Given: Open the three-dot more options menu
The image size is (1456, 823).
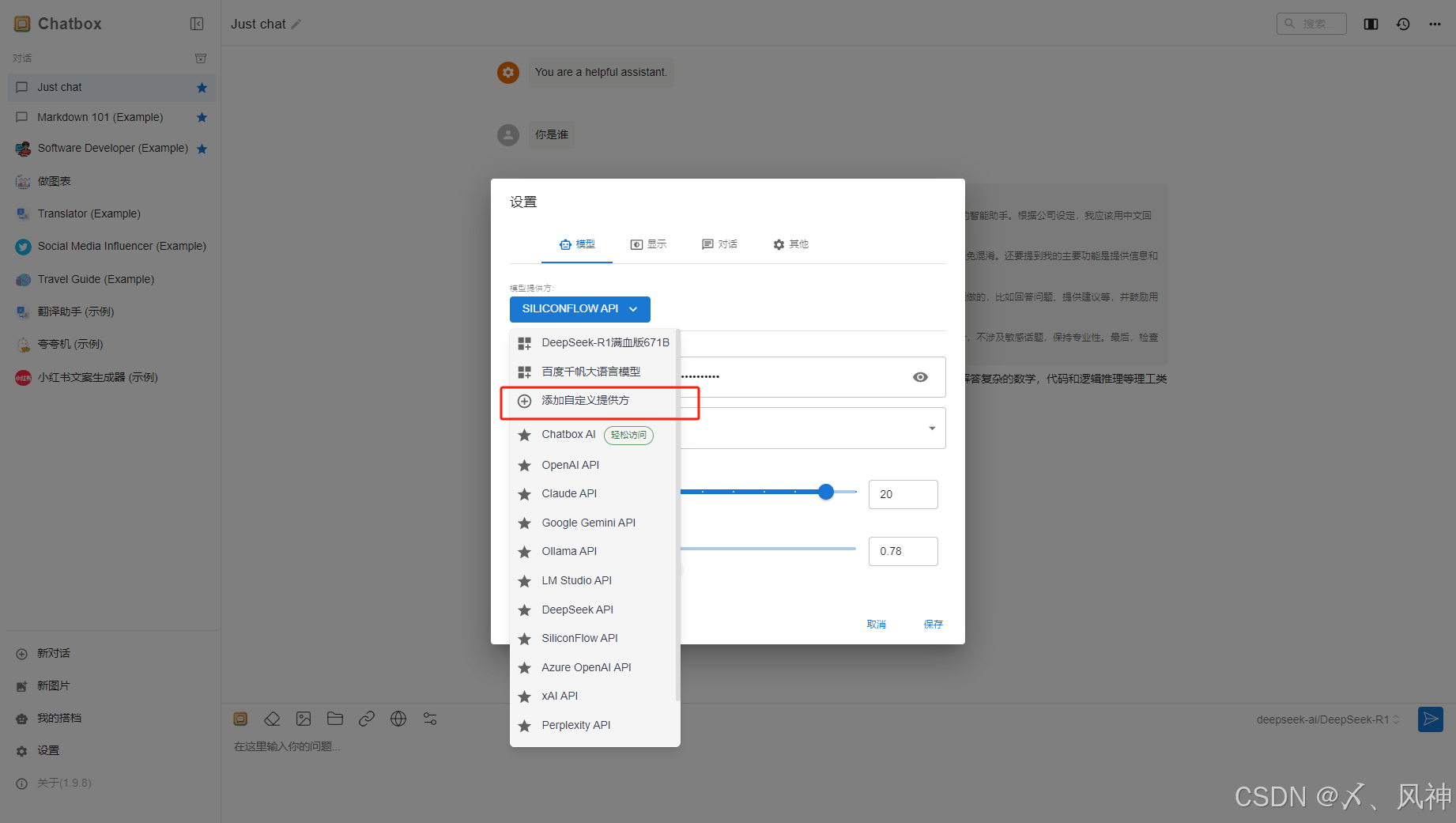Looking at the screenshot, I should click(x=1435, y=24).
